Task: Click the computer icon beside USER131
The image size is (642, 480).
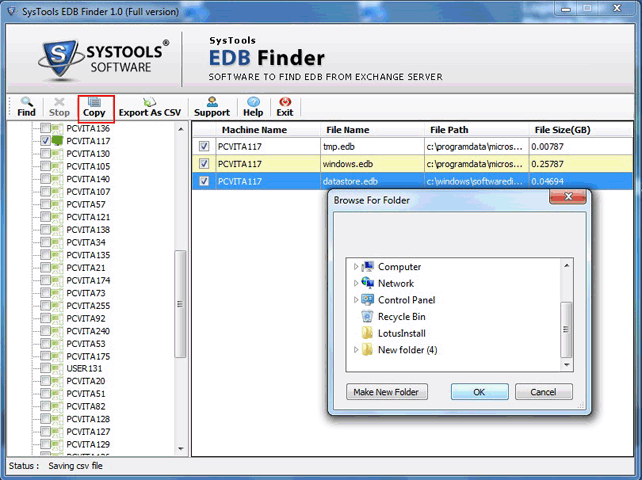Action: pyautogui.click(x=58, y=369)
